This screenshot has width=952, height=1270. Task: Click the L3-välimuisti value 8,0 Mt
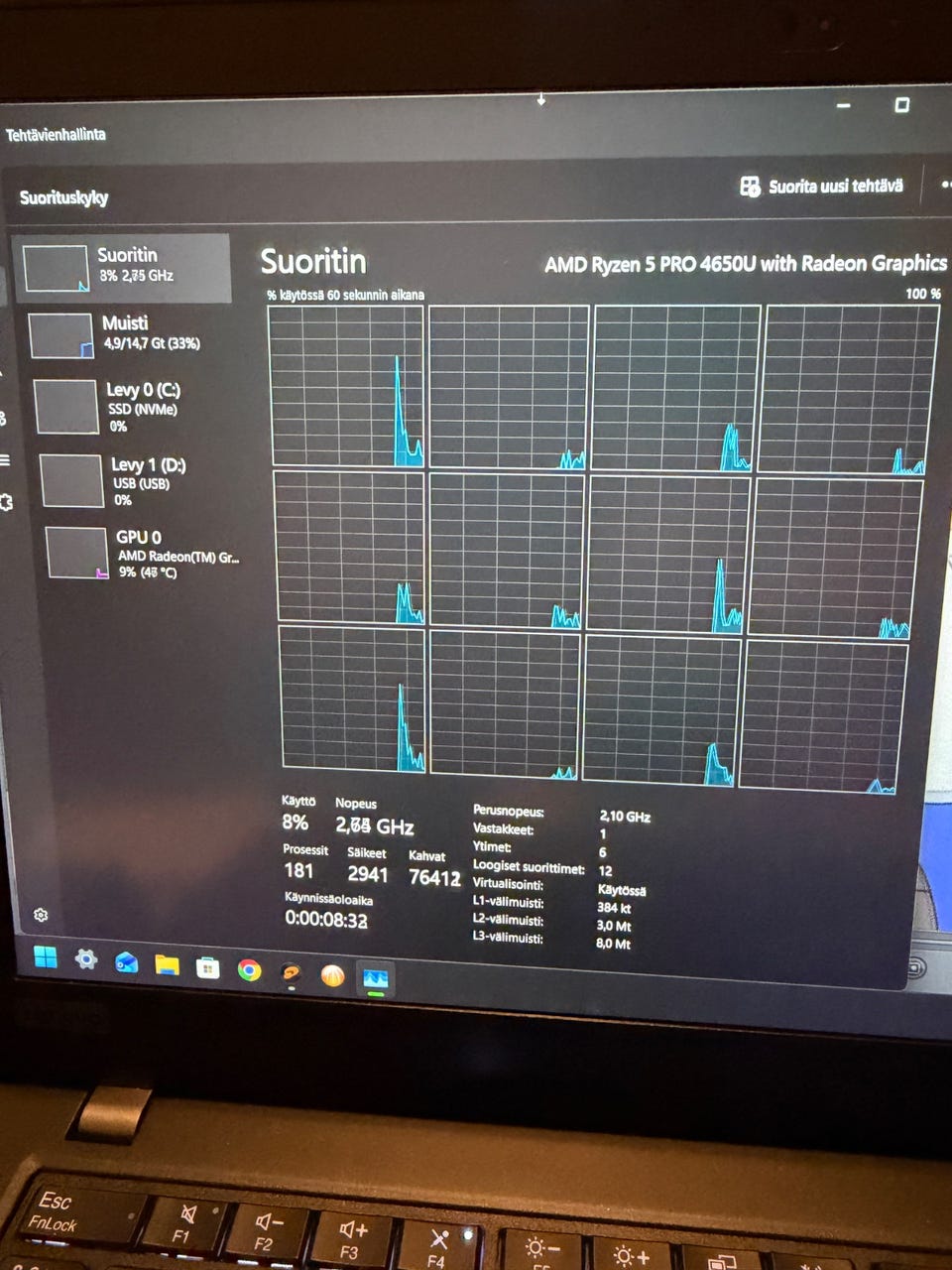tap(613, 944)
